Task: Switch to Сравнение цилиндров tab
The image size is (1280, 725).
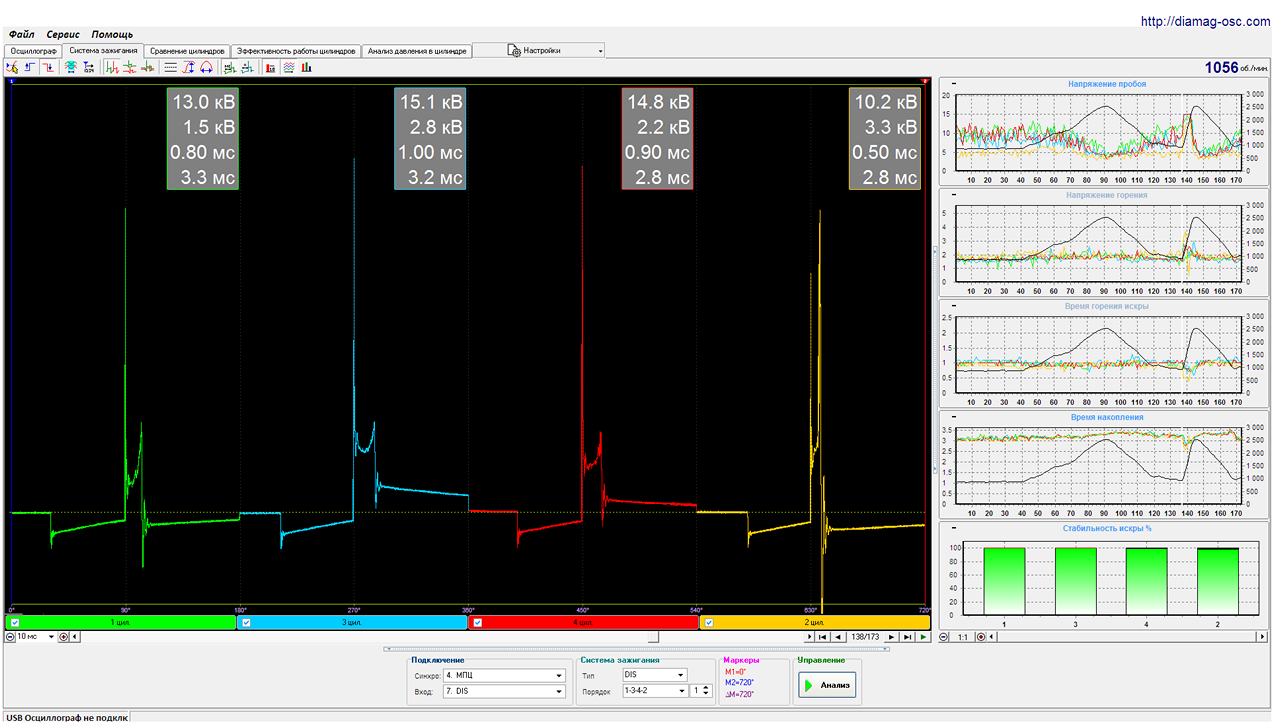Action: click(x=188, y=50)
